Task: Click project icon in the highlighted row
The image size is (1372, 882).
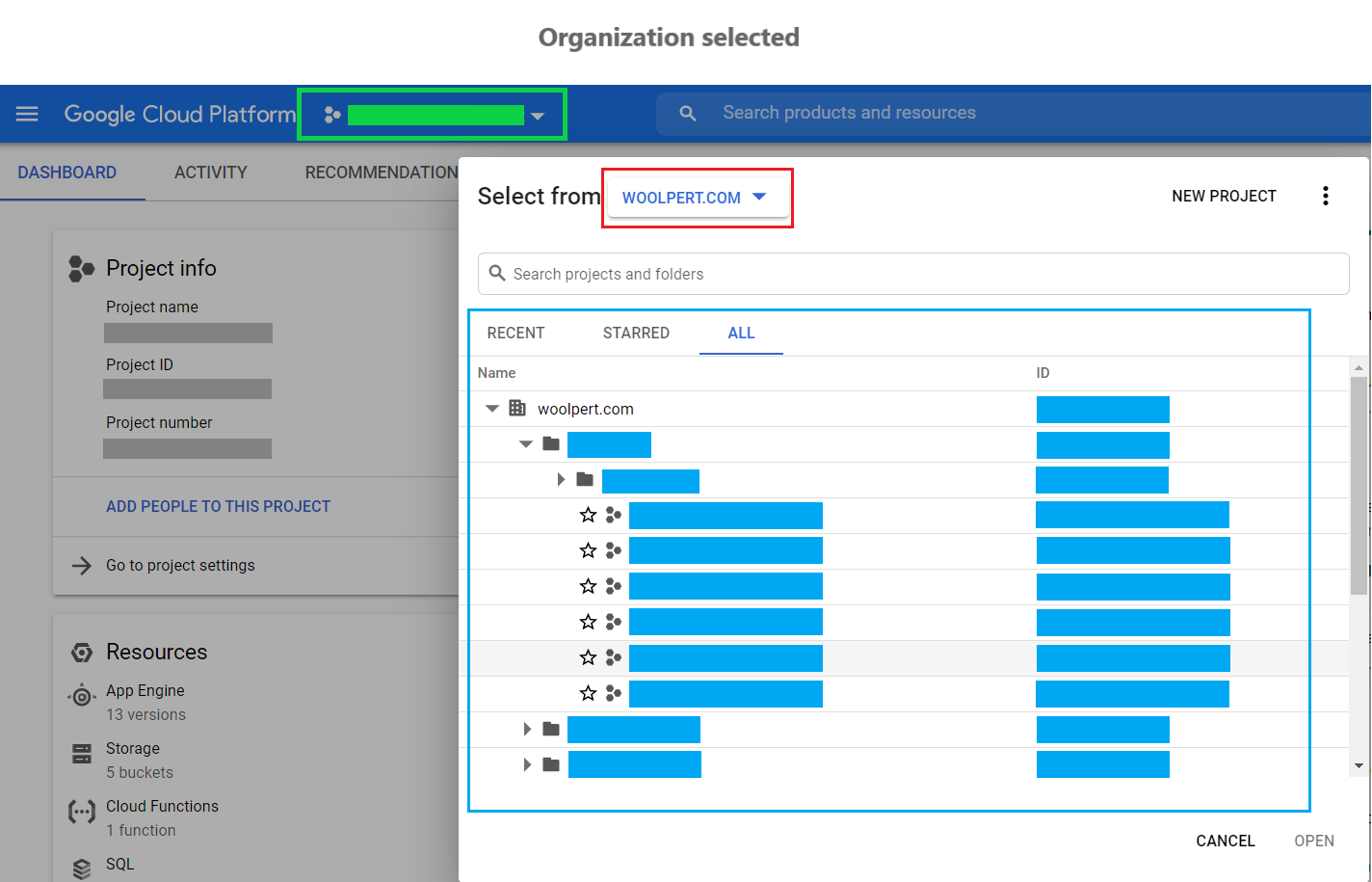Action: pyautogui.click(x=614, y=658)
